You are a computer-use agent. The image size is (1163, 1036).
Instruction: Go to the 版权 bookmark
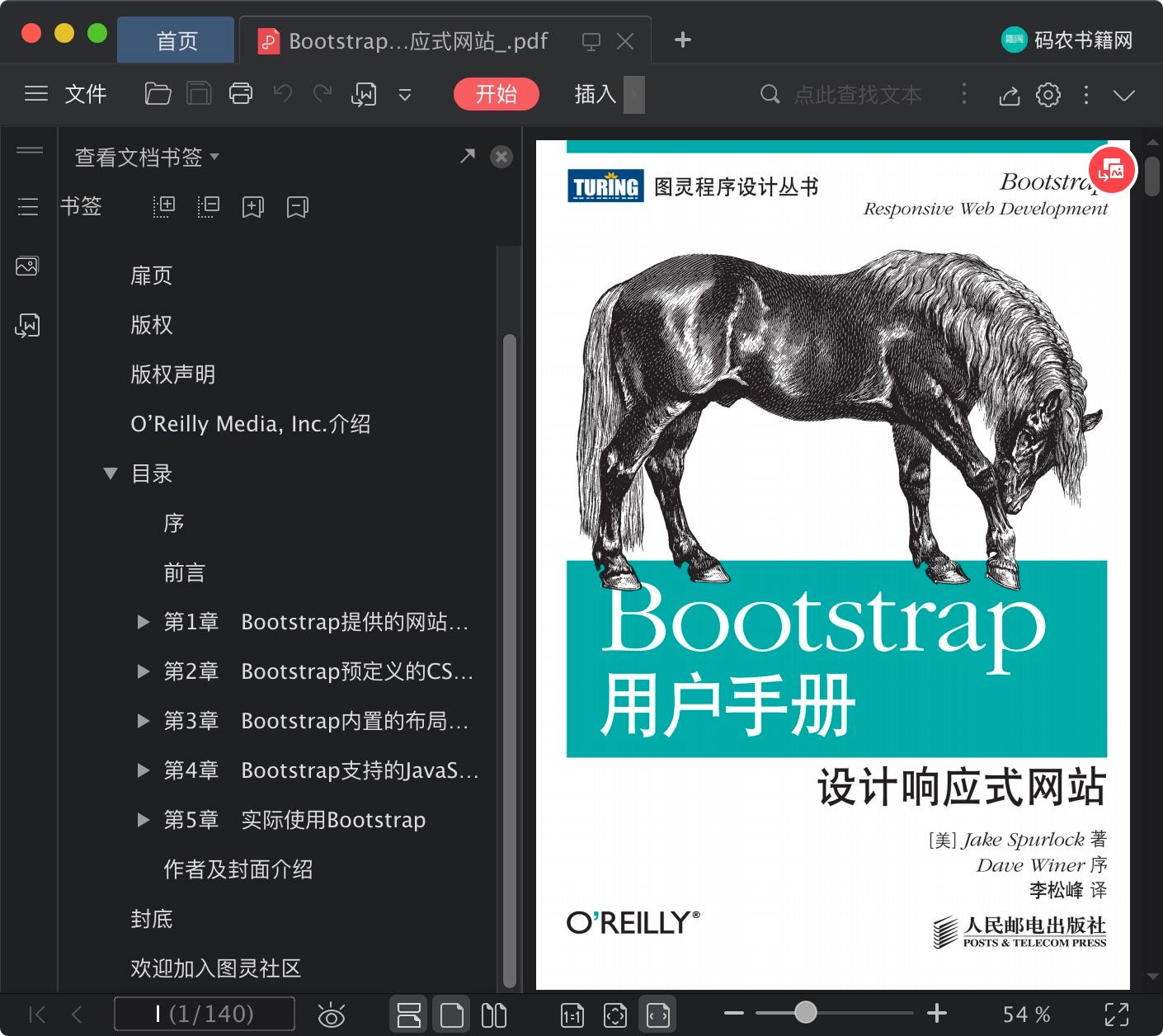(152, 325)
